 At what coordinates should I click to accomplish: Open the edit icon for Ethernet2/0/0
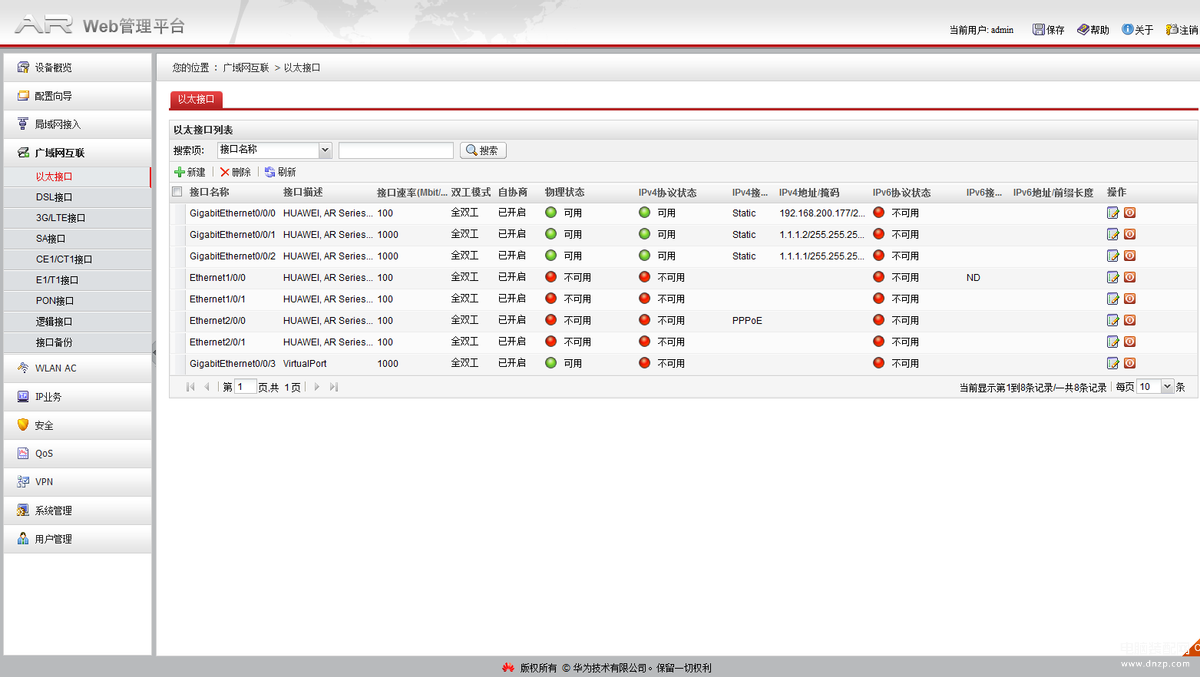click(x=1112, y=320)
